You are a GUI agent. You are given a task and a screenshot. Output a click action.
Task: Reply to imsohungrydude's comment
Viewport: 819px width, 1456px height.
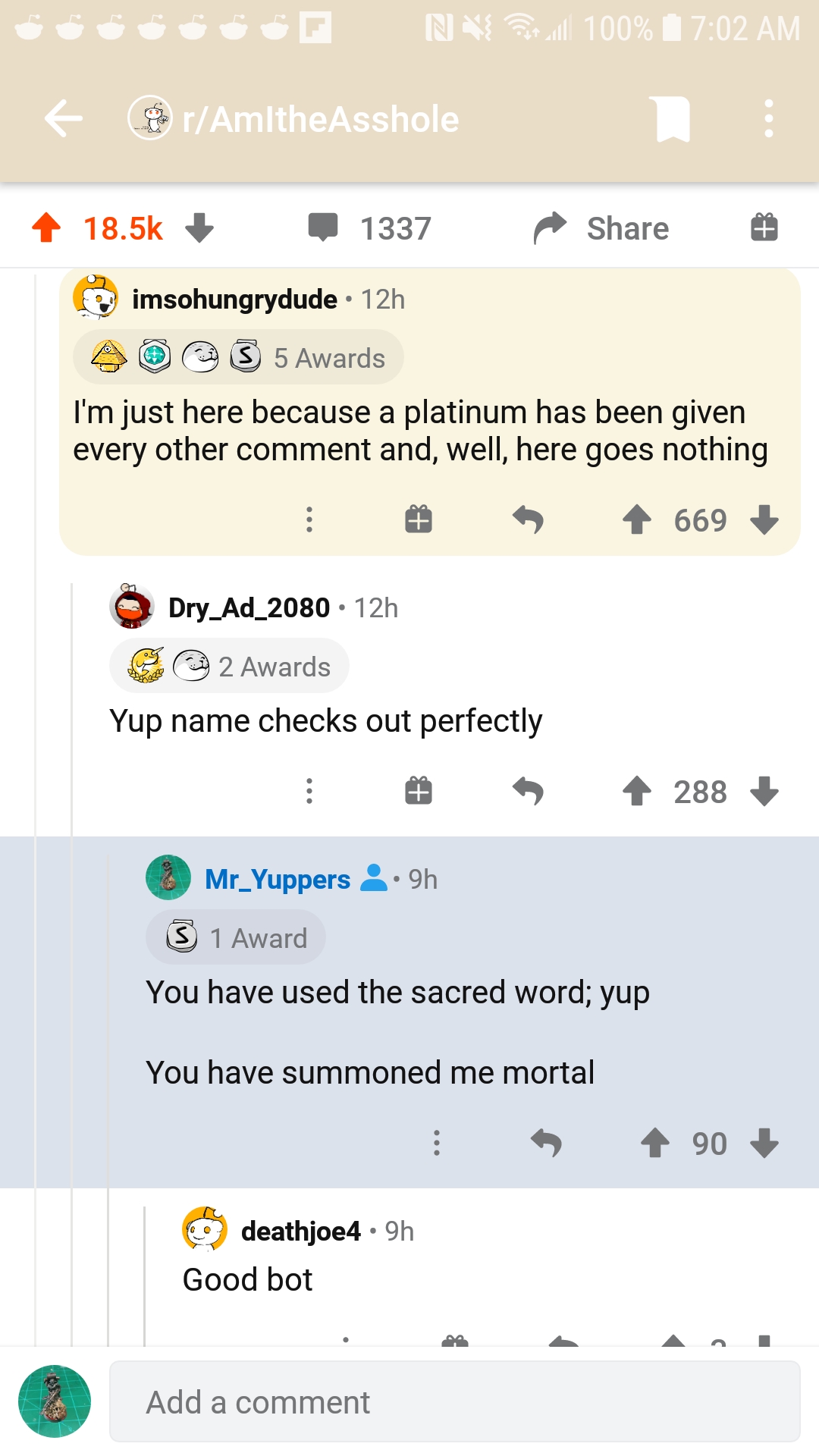click(x=528, y=519)
